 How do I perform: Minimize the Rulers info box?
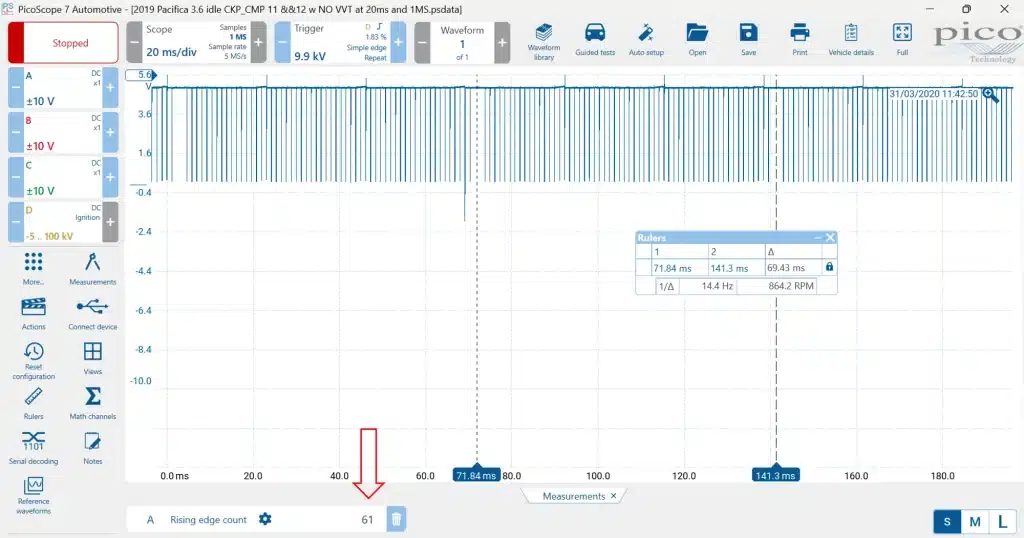click(818, 238)
